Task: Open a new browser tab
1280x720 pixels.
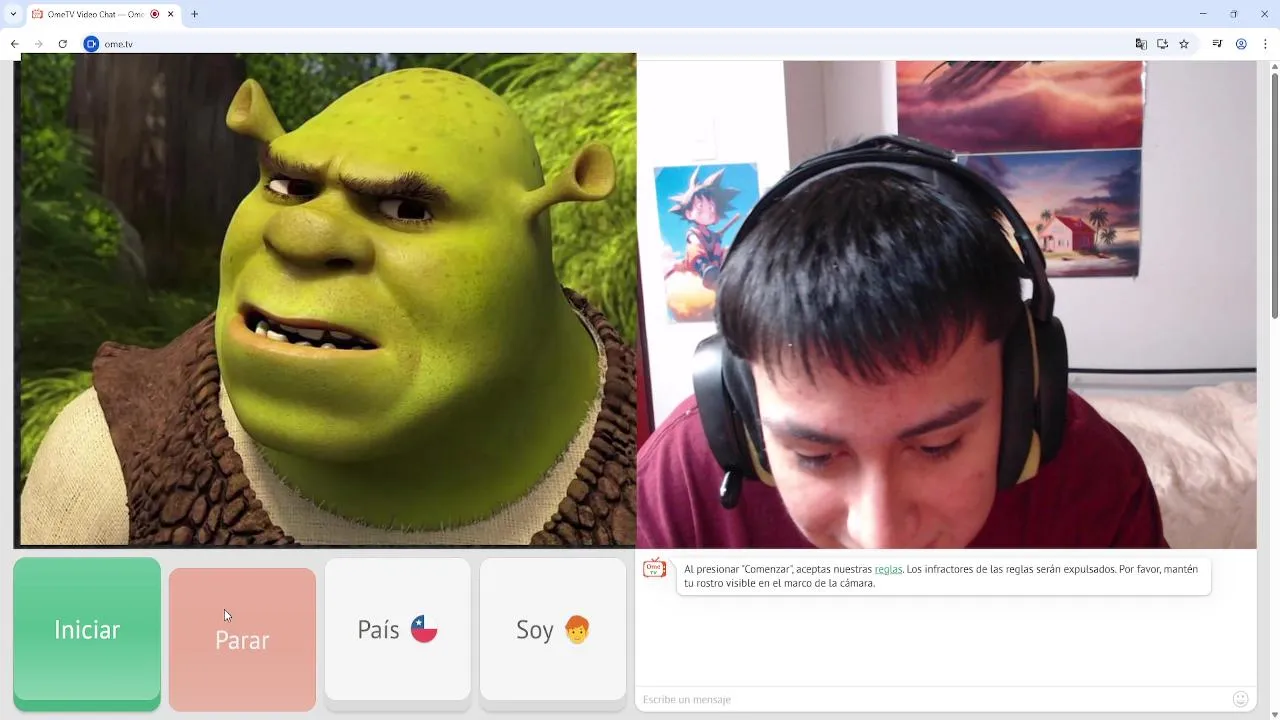Action: pos(194,14)
